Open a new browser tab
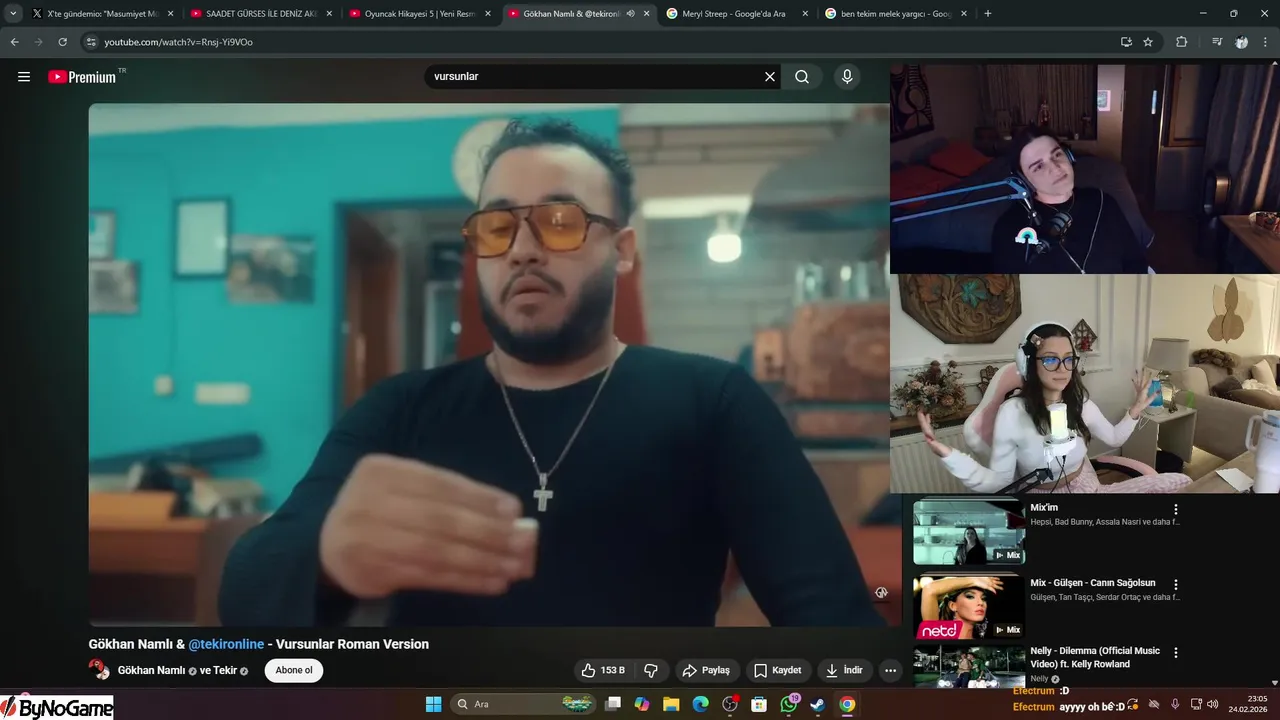The image size is (1280, 720). pyautogui.click(x=988, y=14)
